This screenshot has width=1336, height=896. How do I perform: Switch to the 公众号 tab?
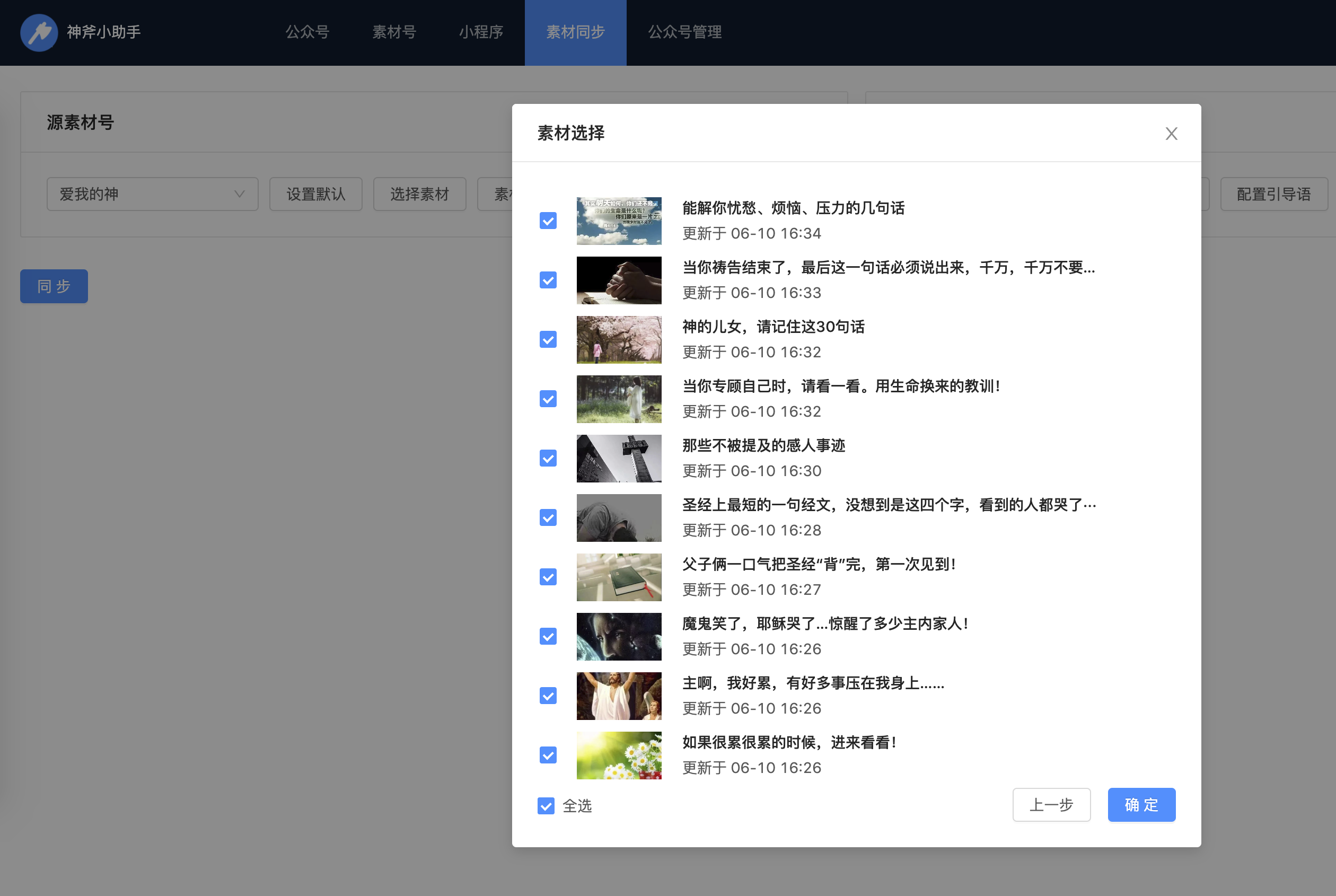tap(307, 32)
